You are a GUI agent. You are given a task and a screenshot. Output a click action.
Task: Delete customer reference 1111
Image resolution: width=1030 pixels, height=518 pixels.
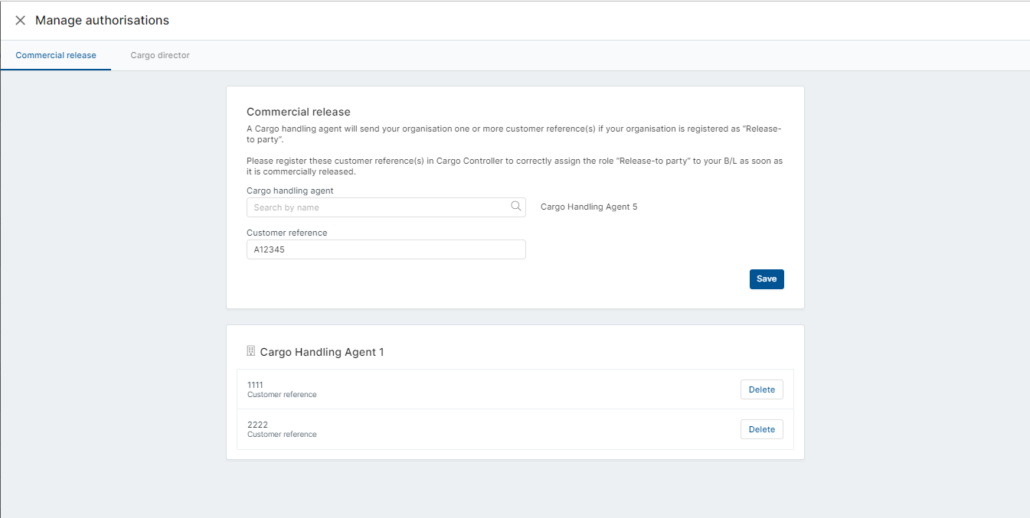coord(762,389)
